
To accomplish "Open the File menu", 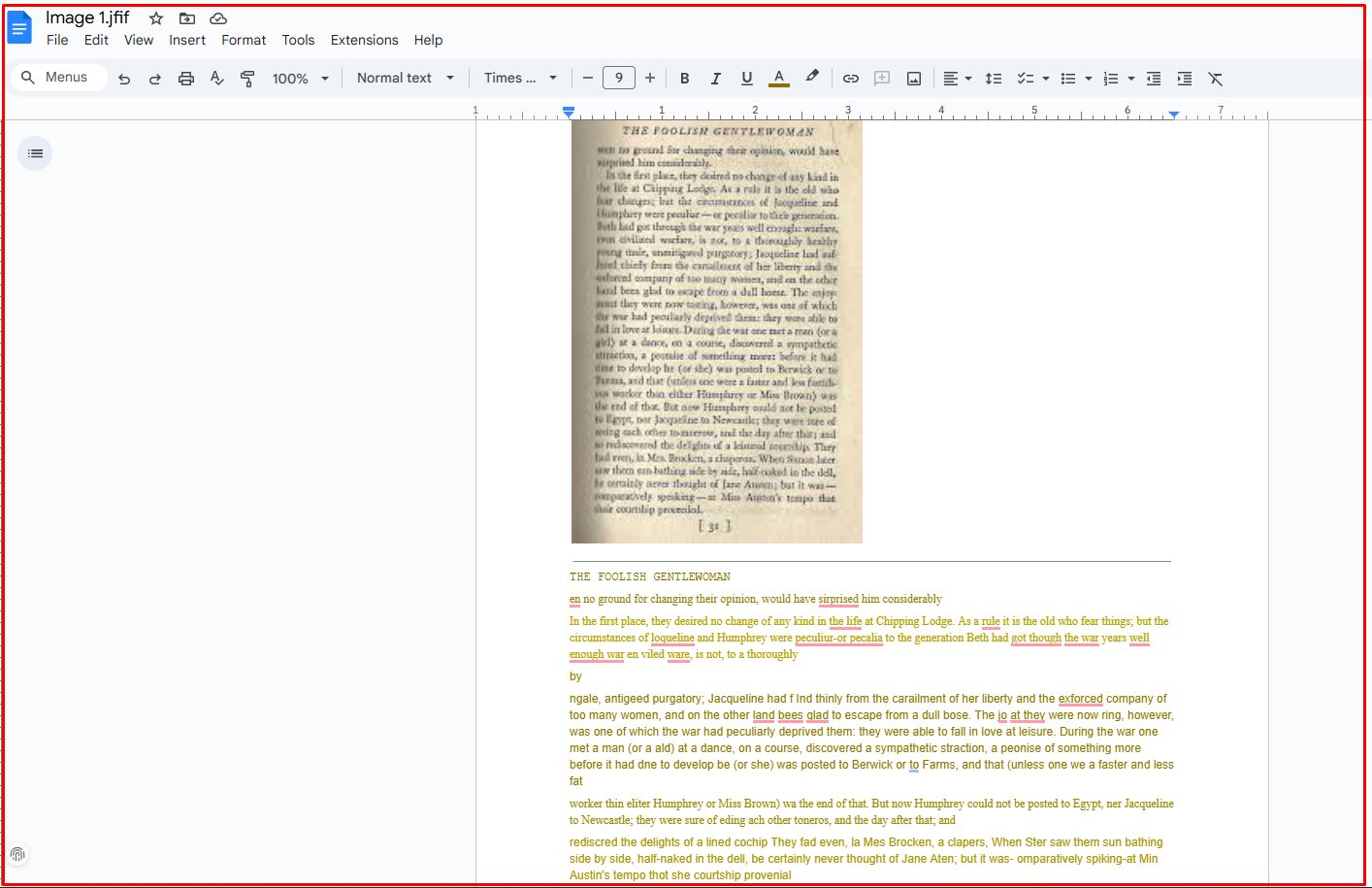I will [57, 40].
